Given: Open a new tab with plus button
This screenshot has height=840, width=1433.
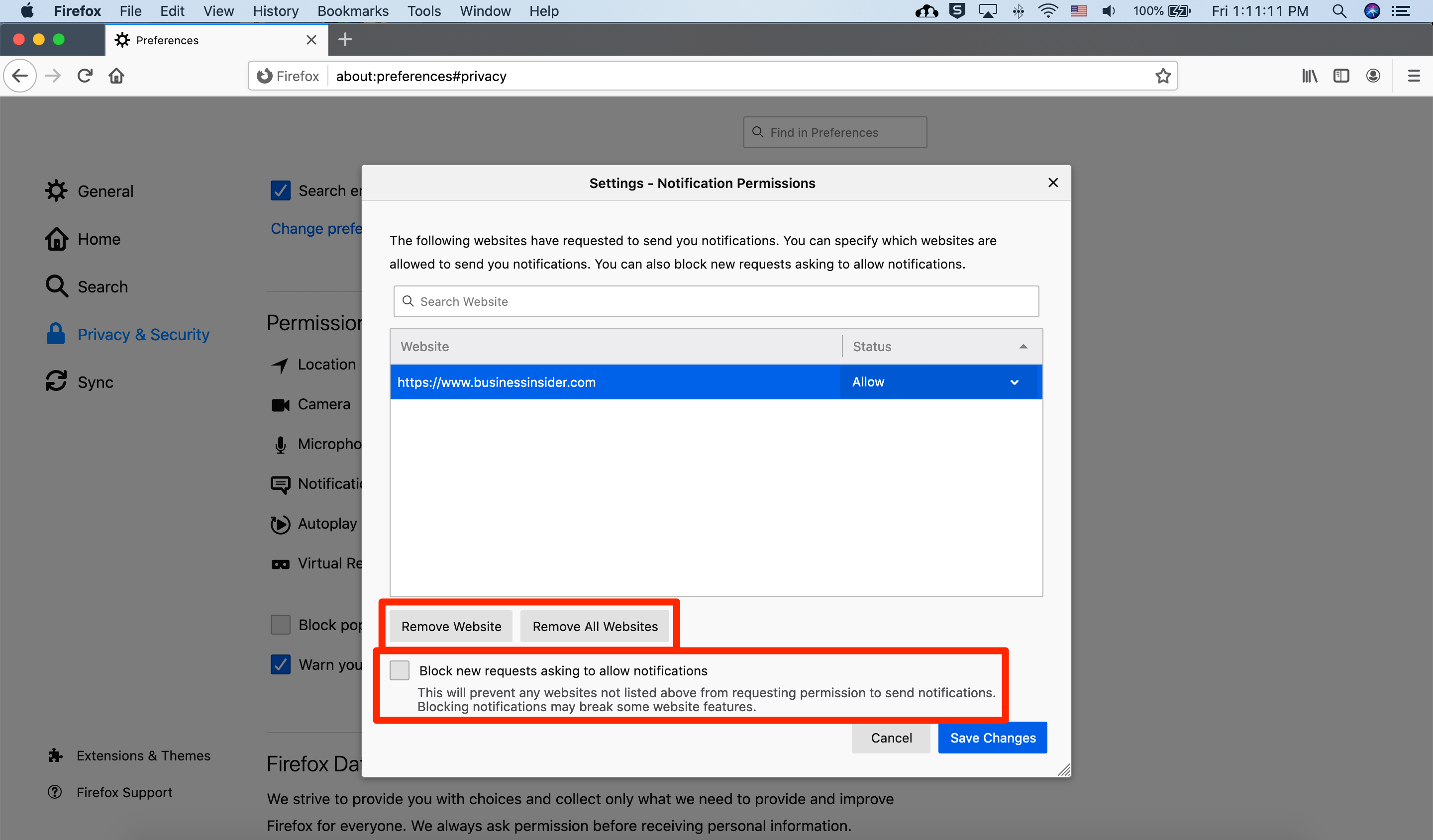Looking at the screenshot, I should click(x=345, y=39).
